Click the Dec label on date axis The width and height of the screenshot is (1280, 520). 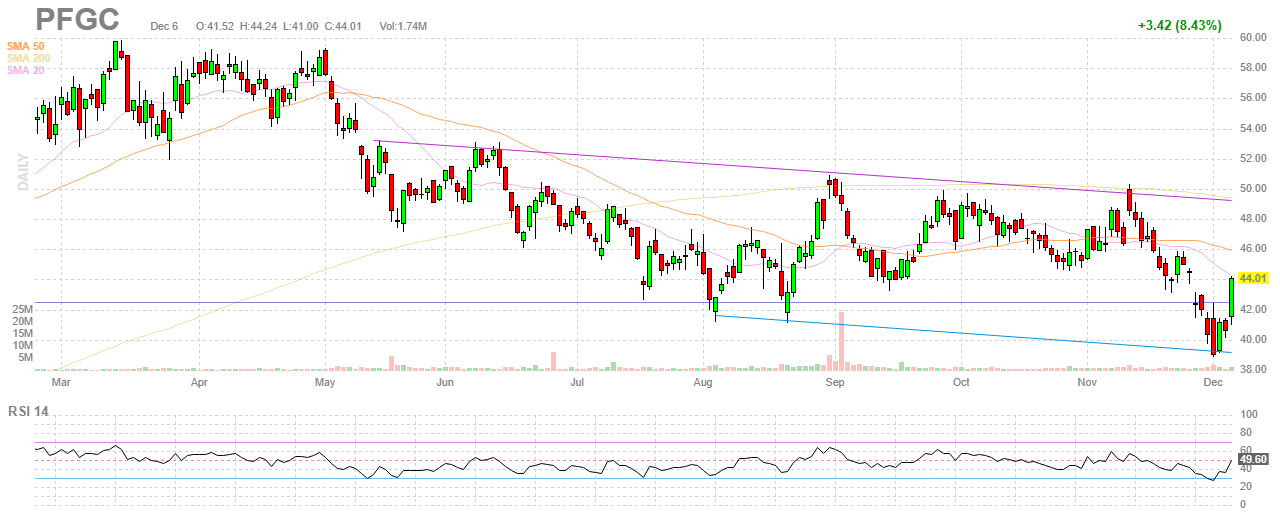(x=1214, y=382)
